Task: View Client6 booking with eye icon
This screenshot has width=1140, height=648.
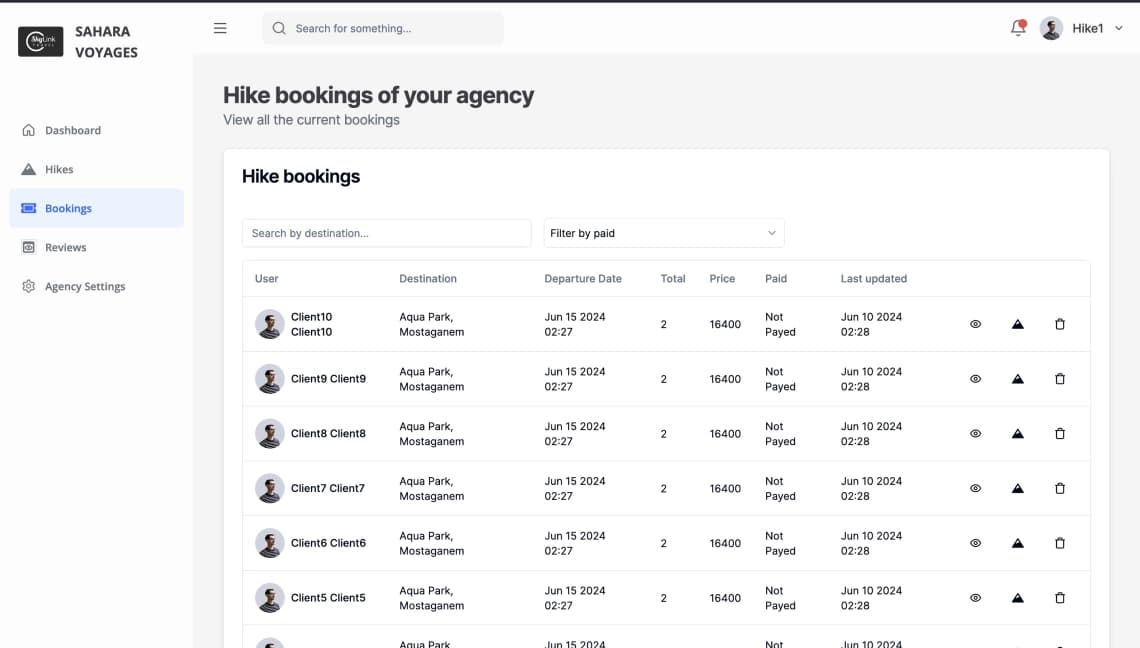Action: [x=976, y=543]
